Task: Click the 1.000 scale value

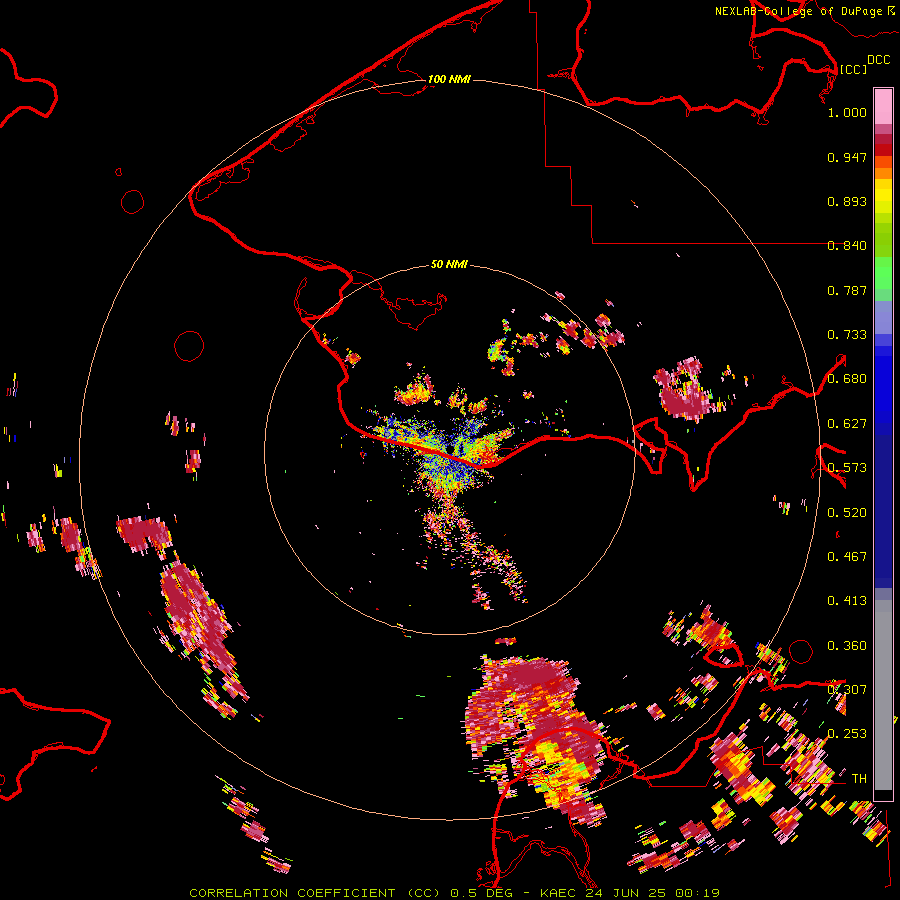Action: (x=847, y=112)
